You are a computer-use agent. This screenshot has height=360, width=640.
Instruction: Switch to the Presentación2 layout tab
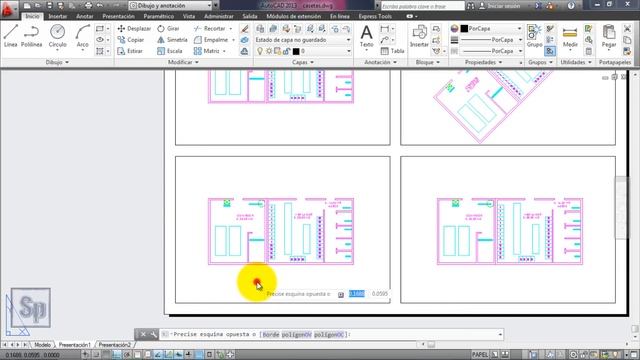114,345
